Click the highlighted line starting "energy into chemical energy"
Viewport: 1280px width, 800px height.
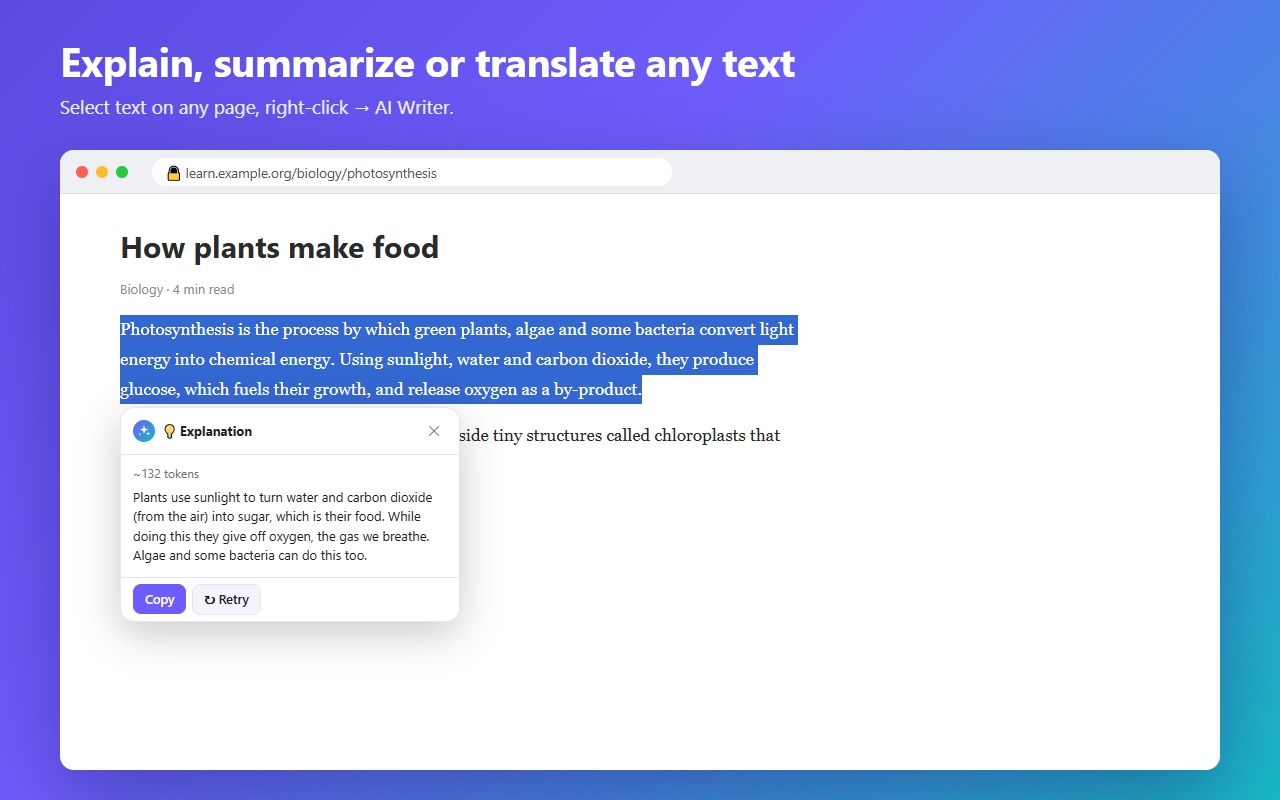coord(438,359)
